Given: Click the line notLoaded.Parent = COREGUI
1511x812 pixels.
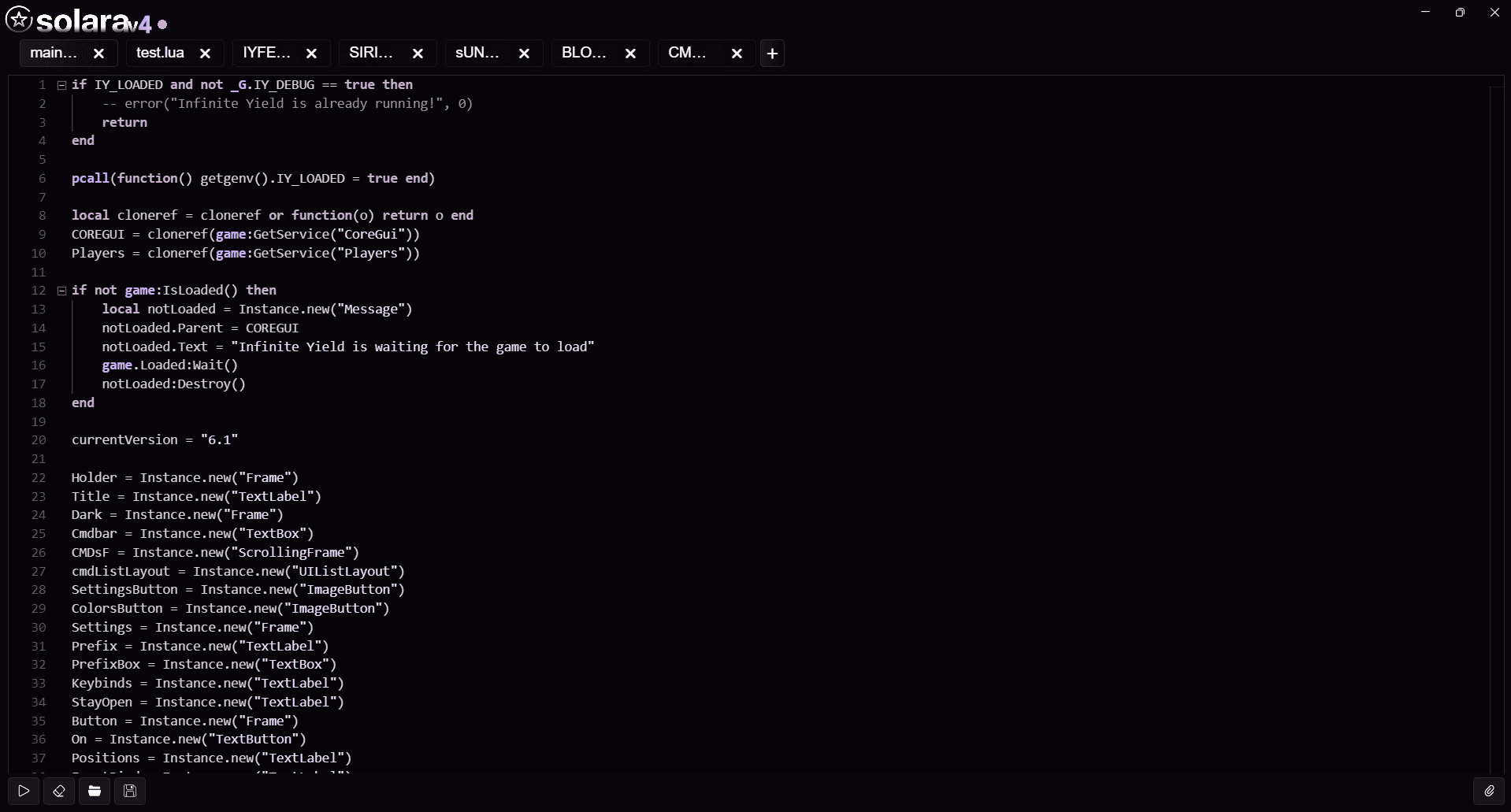Looking at the screenshot, I should pyautogui.click(x=200, y=328).
